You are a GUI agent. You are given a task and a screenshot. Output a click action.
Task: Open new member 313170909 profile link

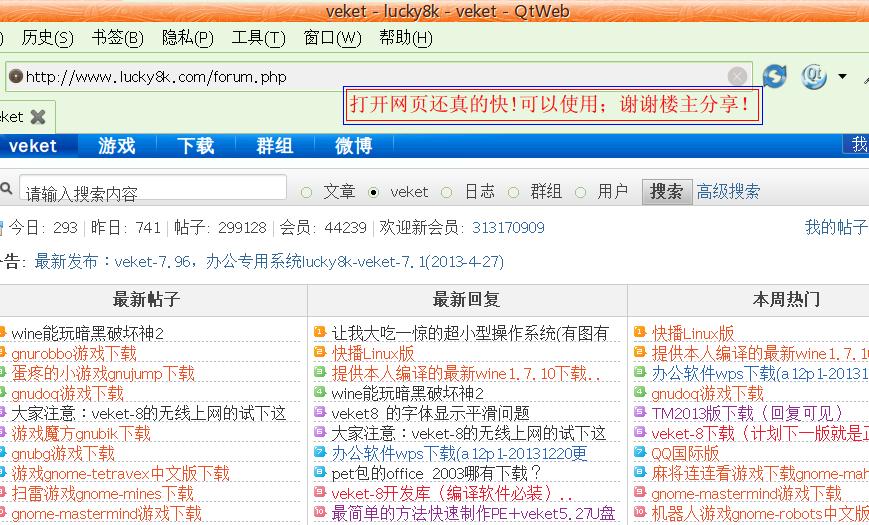tap(508, 228)
